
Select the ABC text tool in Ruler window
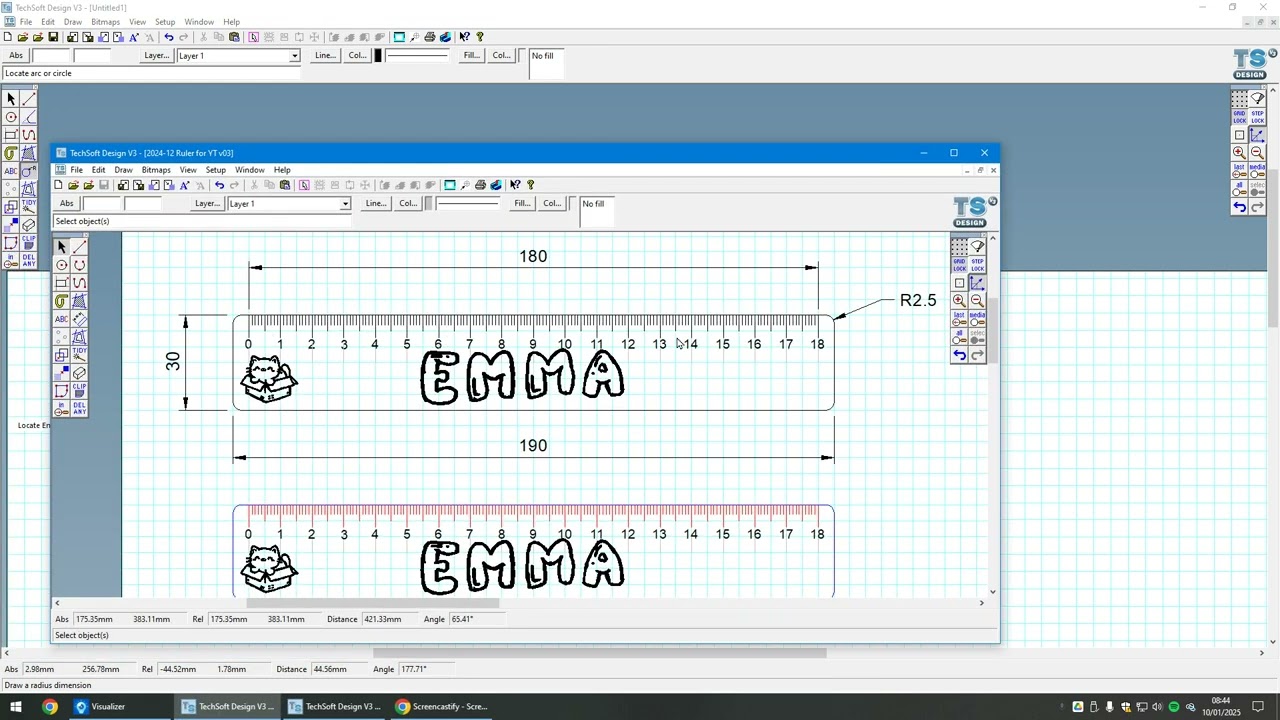tap(61, 319)
